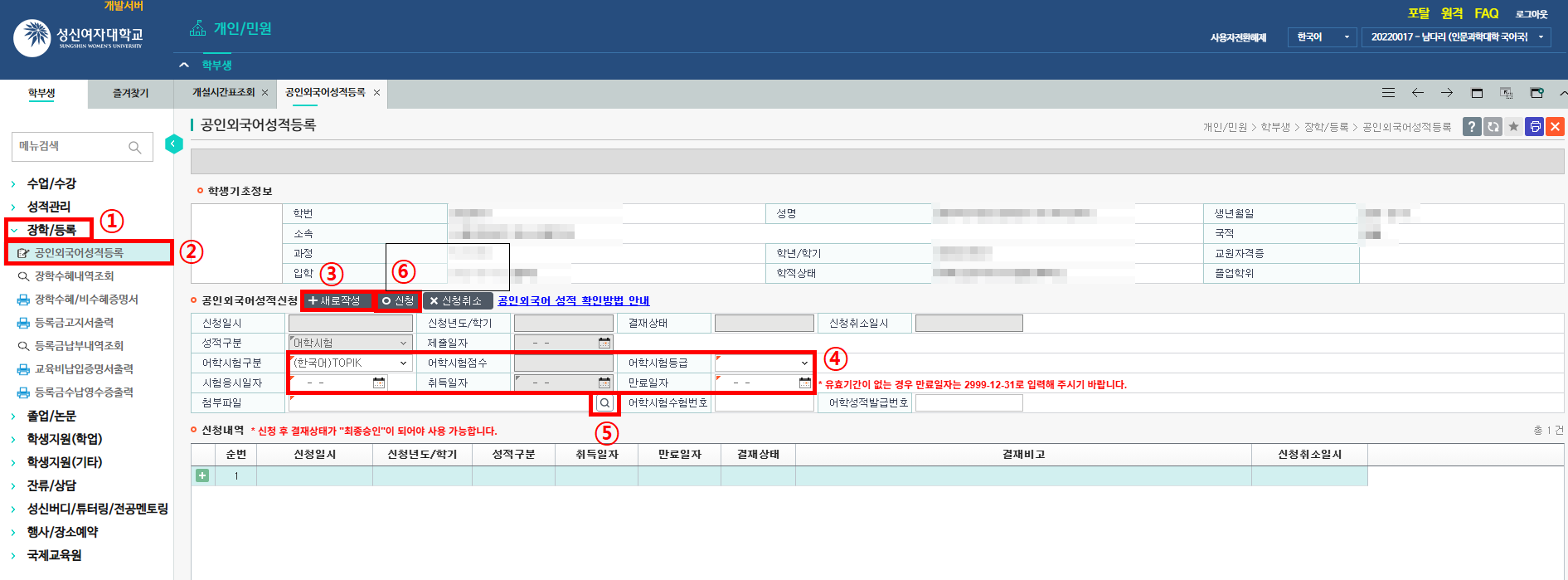1568x580 pixels.
Task: Open the user account 20220017 dropdown
Action: (1456, 37)
